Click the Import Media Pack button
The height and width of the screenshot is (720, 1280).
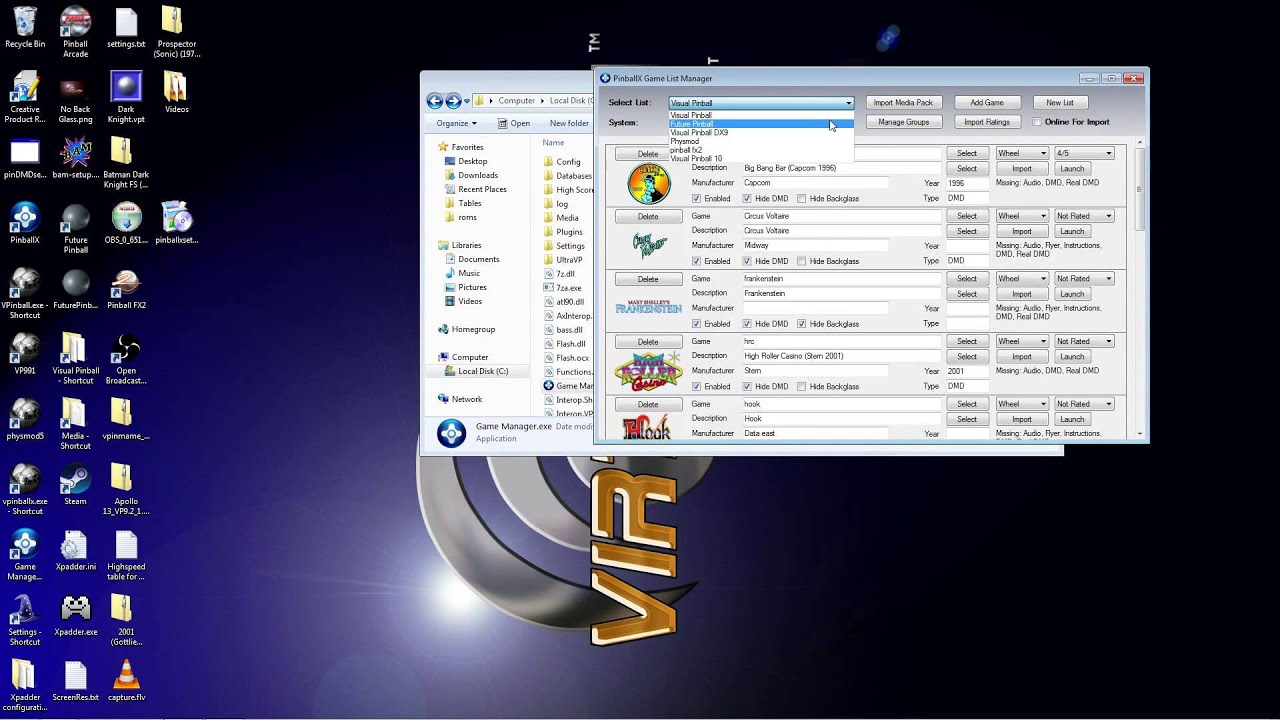903,103
